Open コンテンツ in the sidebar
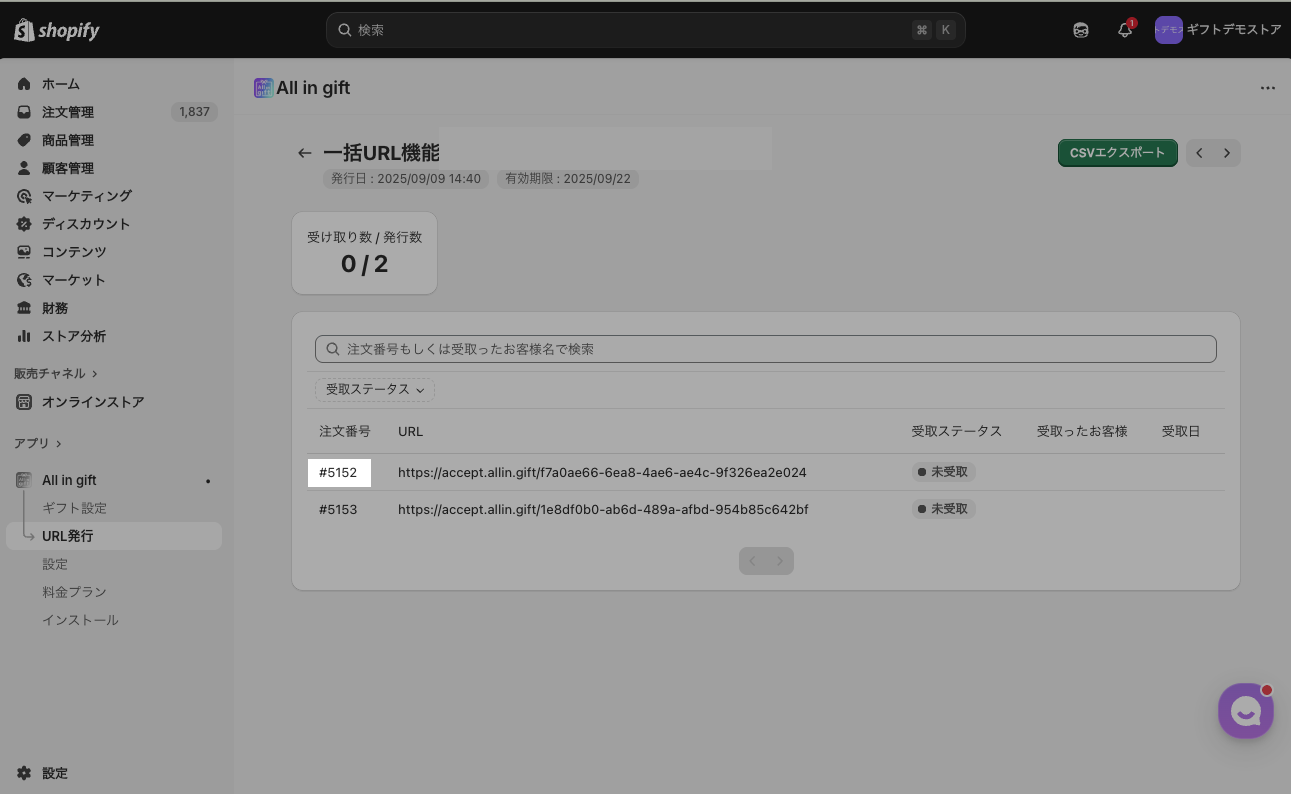 click(74, 252)
